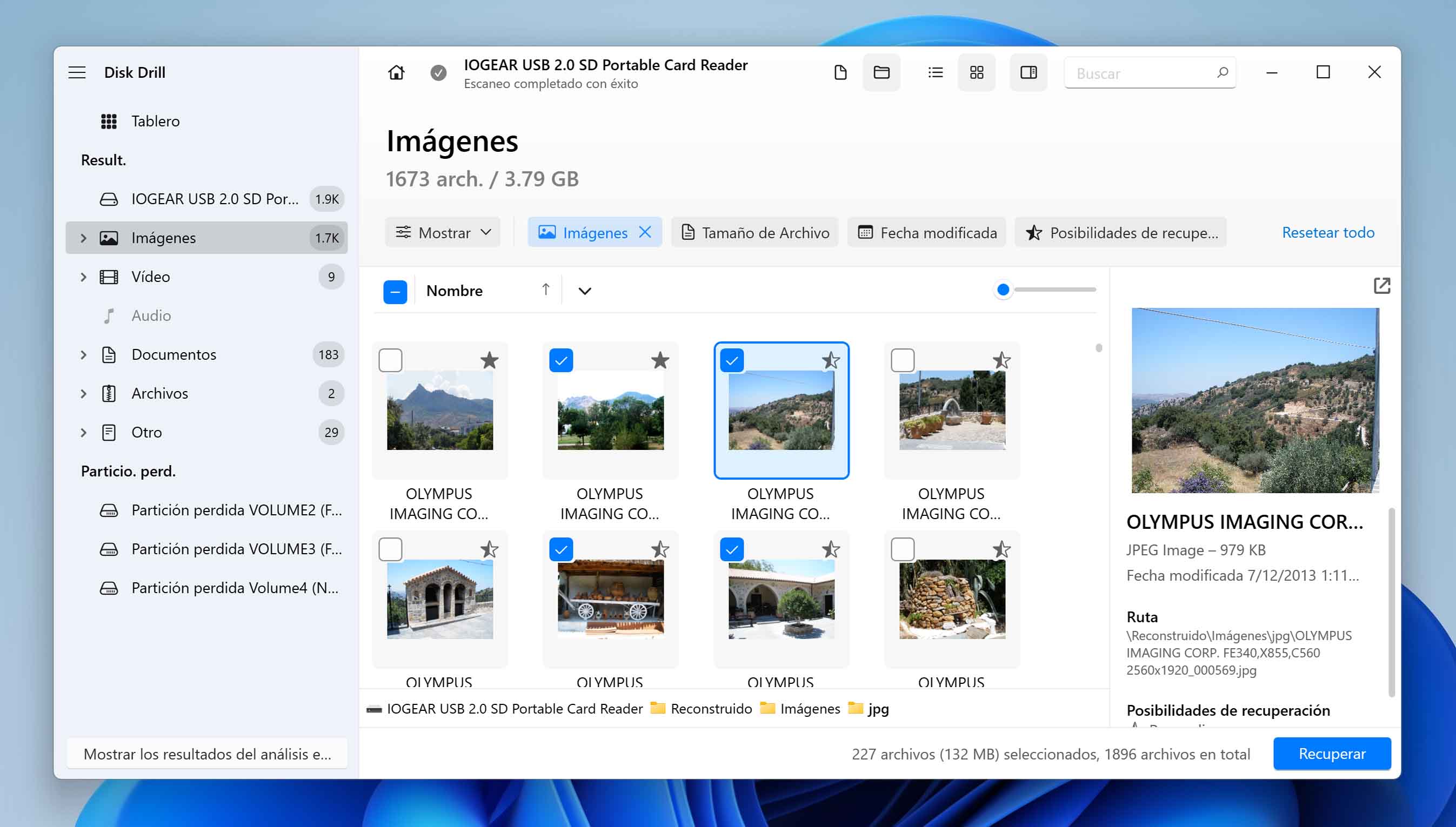Check the stone chapel photo checkbox

pyautogui.click(x=390, y=549)
